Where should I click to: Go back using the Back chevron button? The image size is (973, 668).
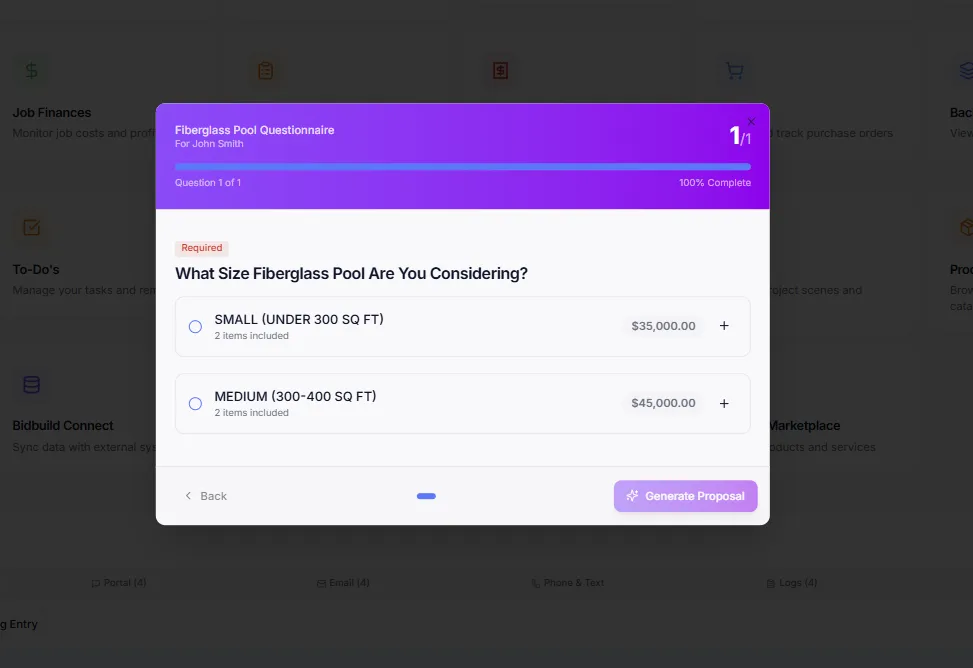coord(205,496)
